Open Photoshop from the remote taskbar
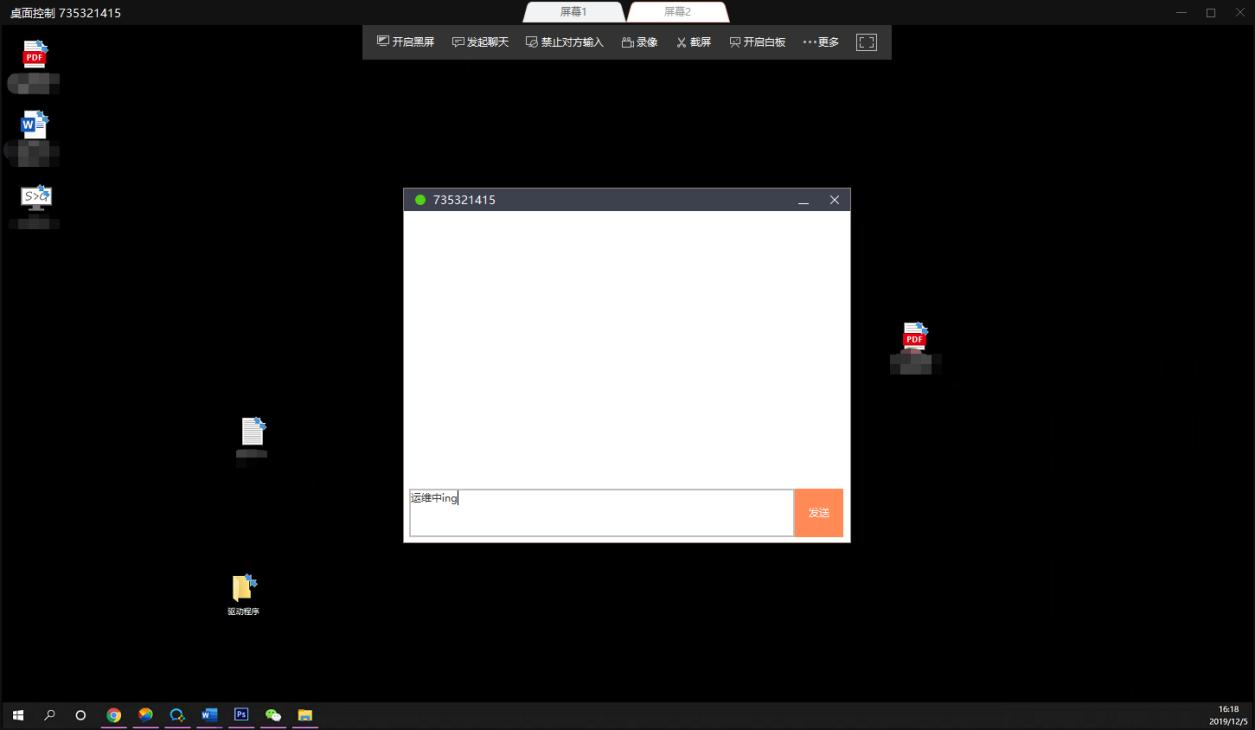Image resolution: width=1255 pixels, height=730 pixels. click(241, 715)
